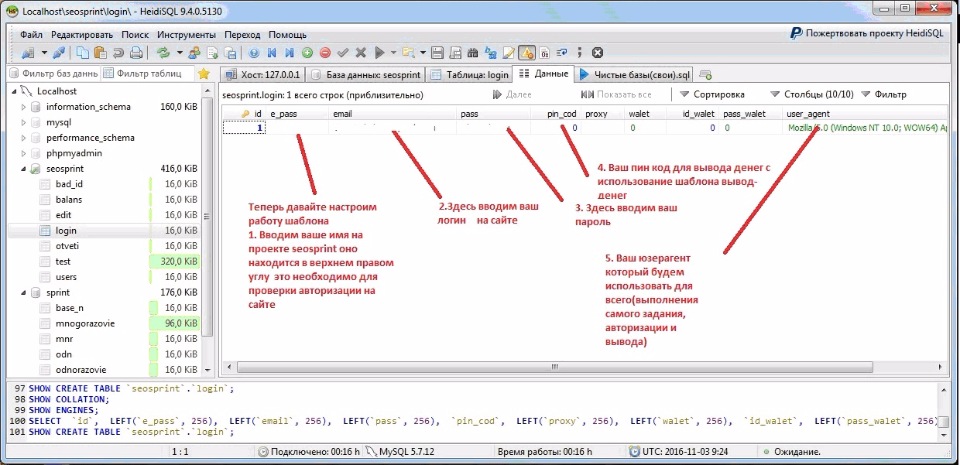Click the close tab circle-X icon
Viewport: 960px width, 465px height.
tap(598, 53)
